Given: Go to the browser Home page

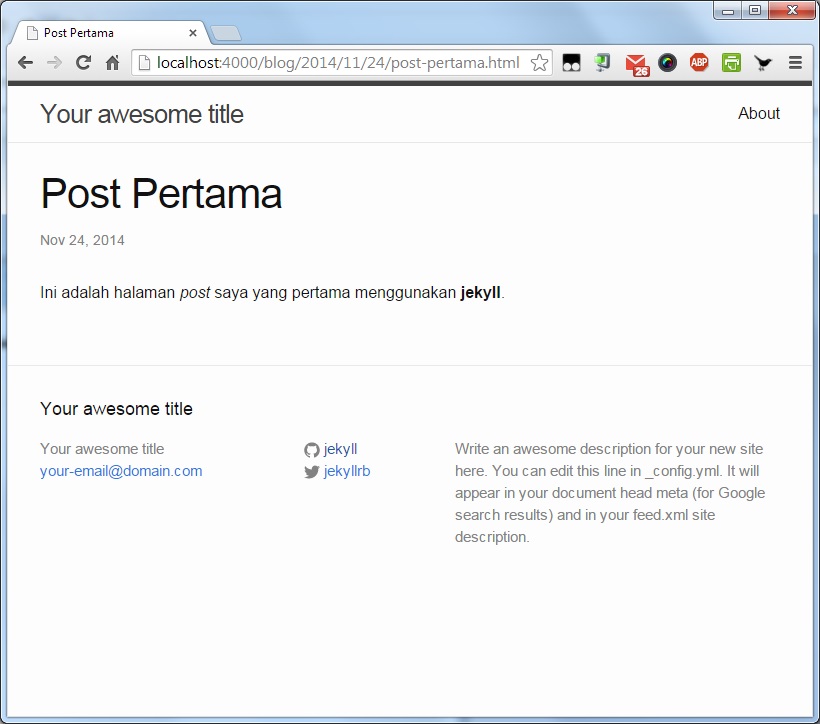Looking at the screenshot, I should (113, 63).
